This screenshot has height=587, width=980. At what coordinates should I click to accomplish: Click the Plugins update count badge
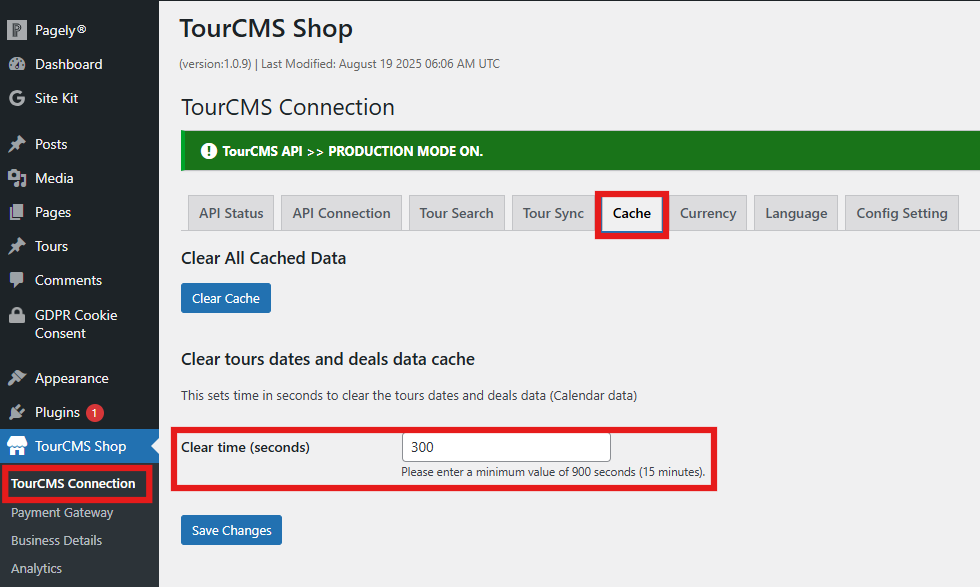94,413
